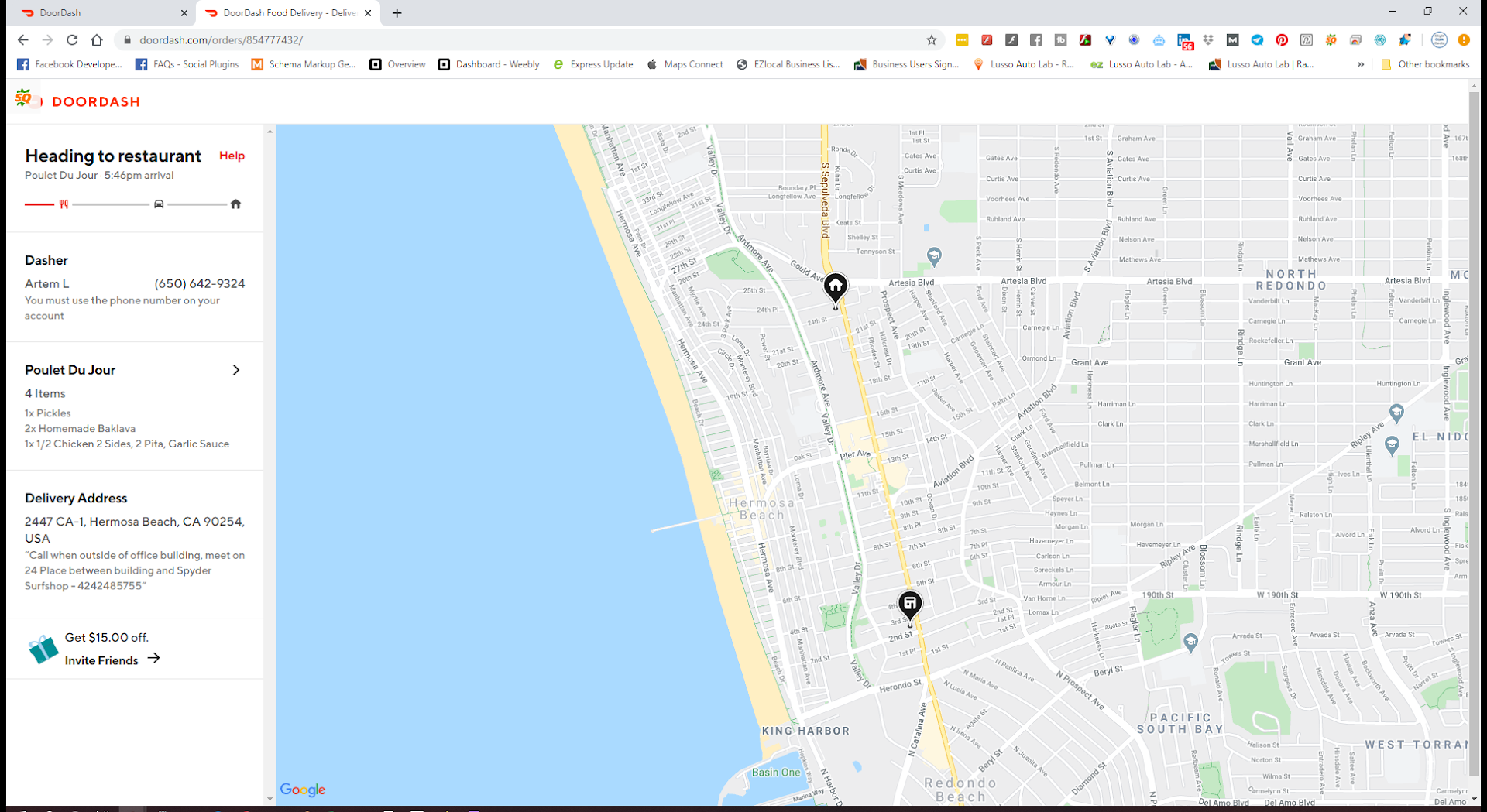Open Other bookmarks folder
Image resolution: width=1487 pixels, height=812 pixels.
tap(1425, 64)
